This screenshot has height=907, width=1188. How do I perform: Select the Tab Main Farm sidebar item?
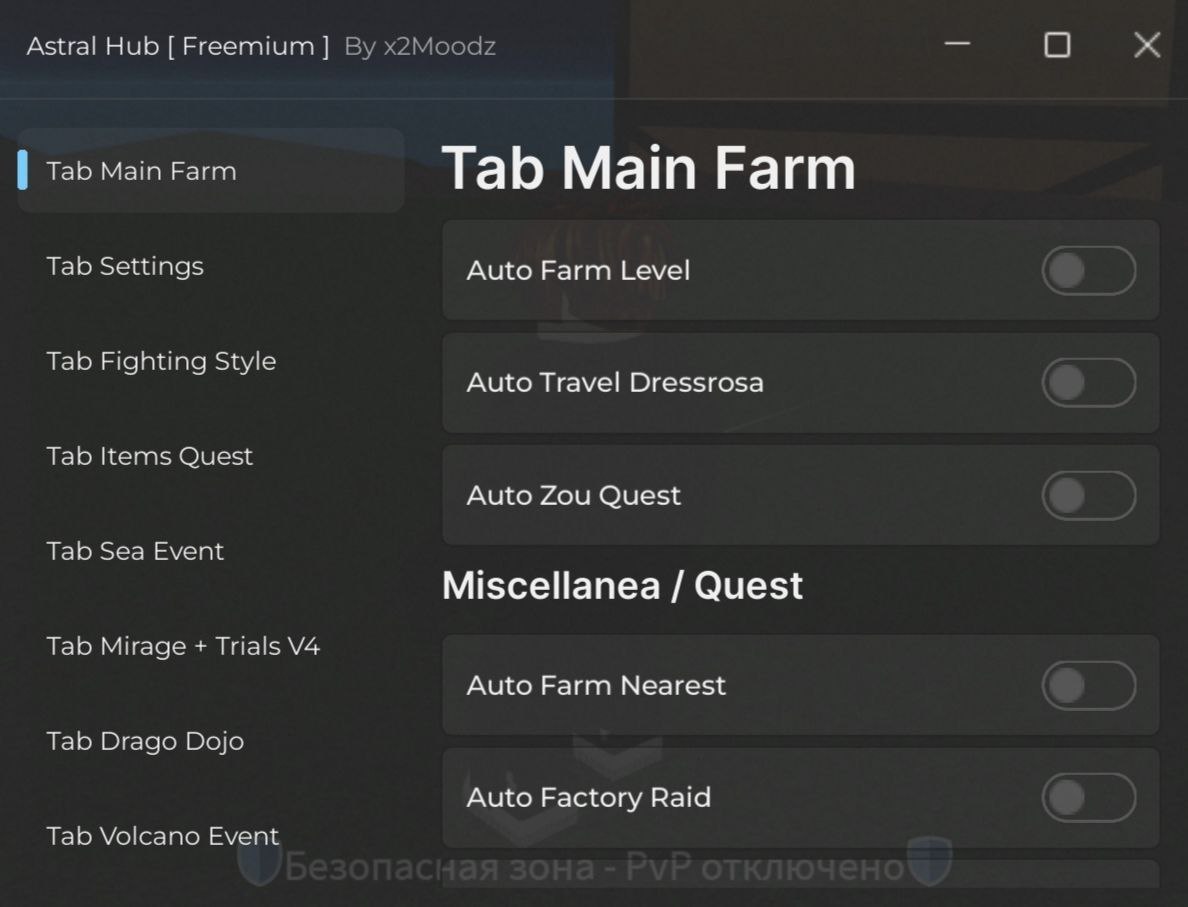141,171
